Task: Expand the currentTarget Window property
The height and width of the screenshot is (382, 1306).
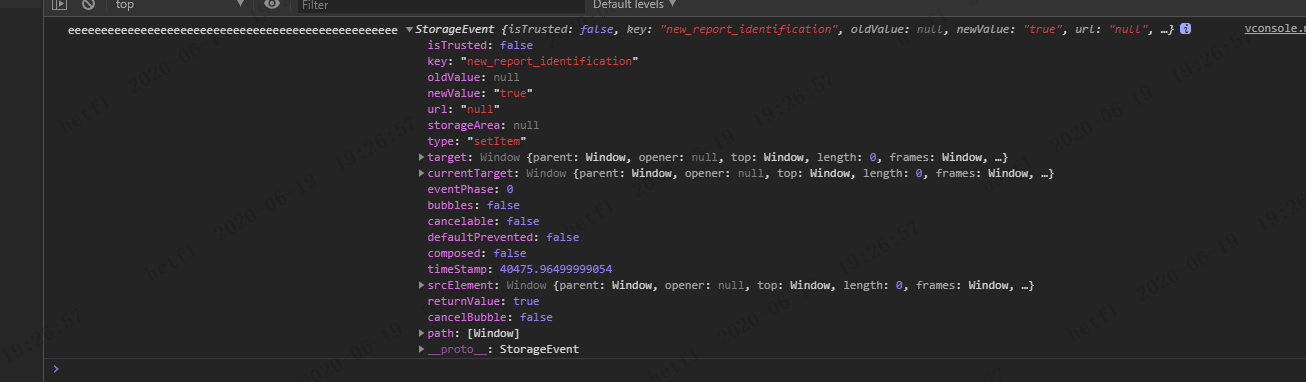Action: 421,174
